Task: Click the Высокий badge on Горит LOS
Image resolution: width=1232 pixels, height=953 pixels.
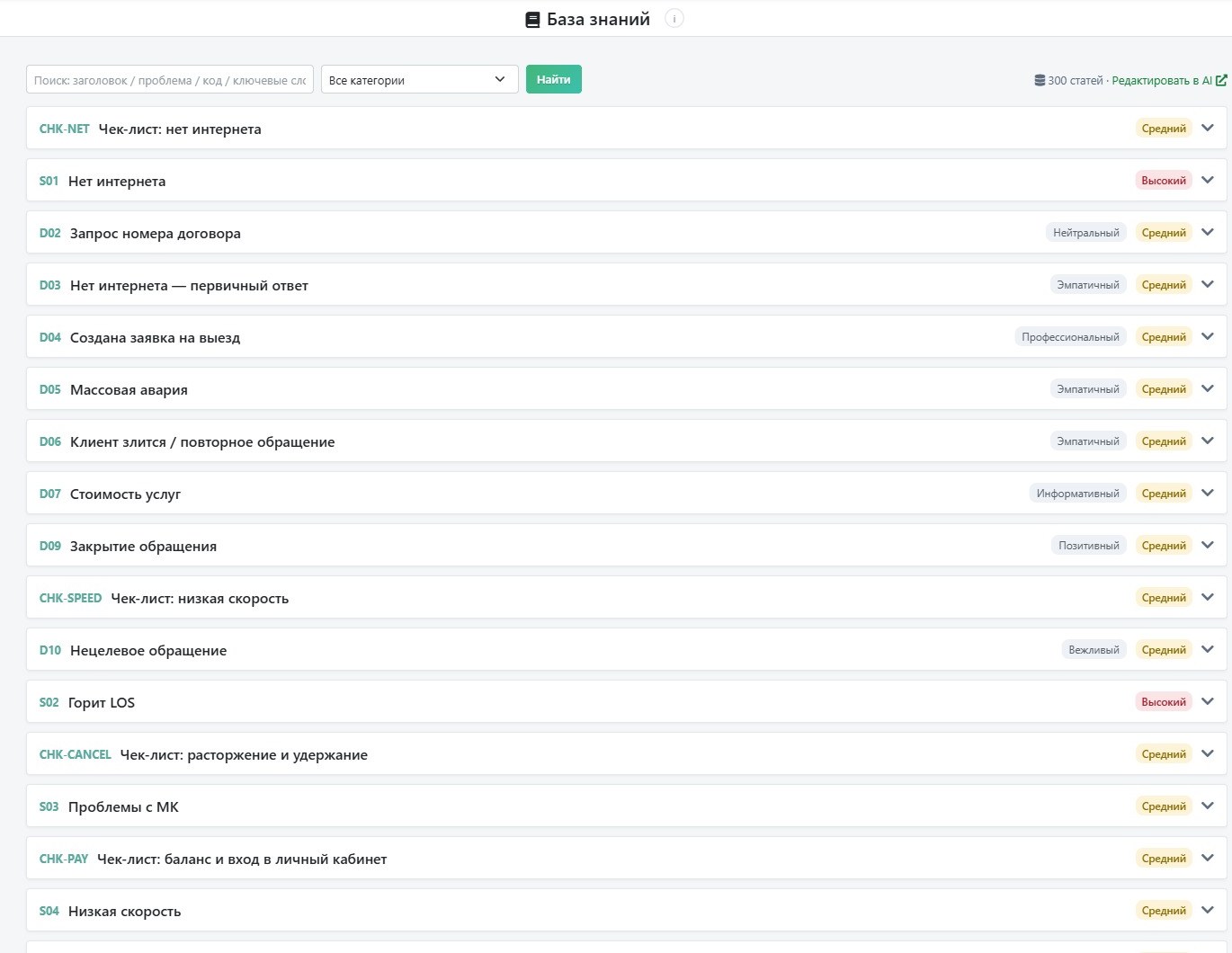Action: [1164, 702]
